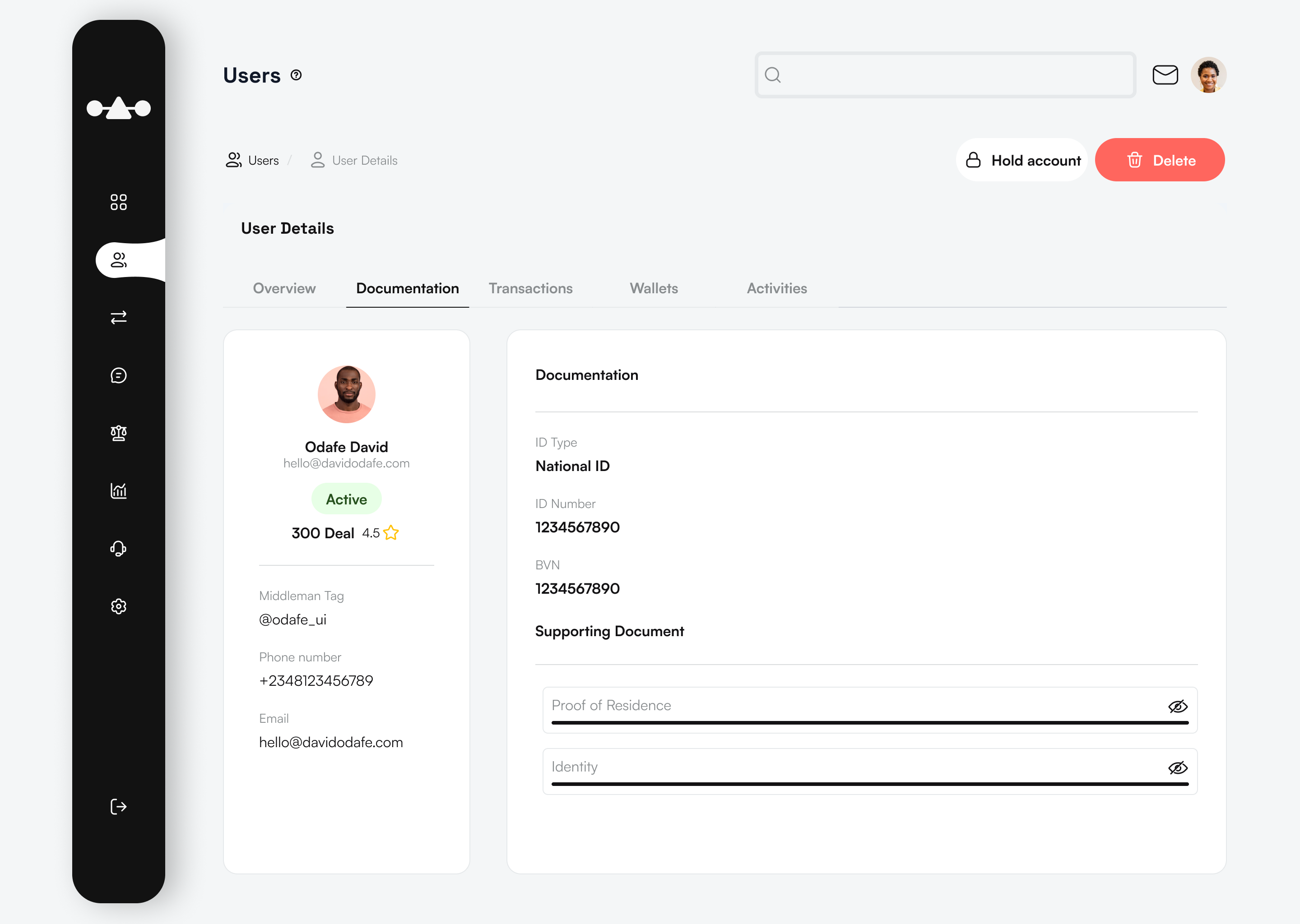Open the disputes scale icon in sidebar

118,434
